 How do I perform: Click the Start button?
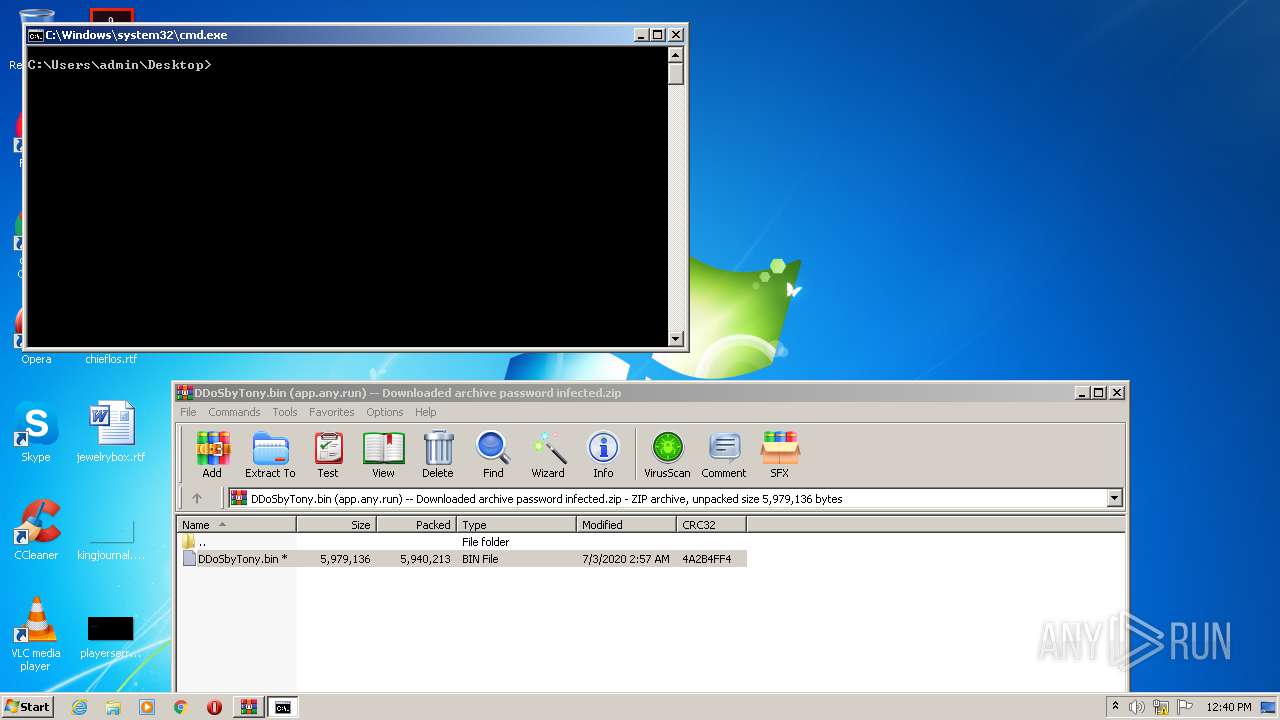point(28,707)
